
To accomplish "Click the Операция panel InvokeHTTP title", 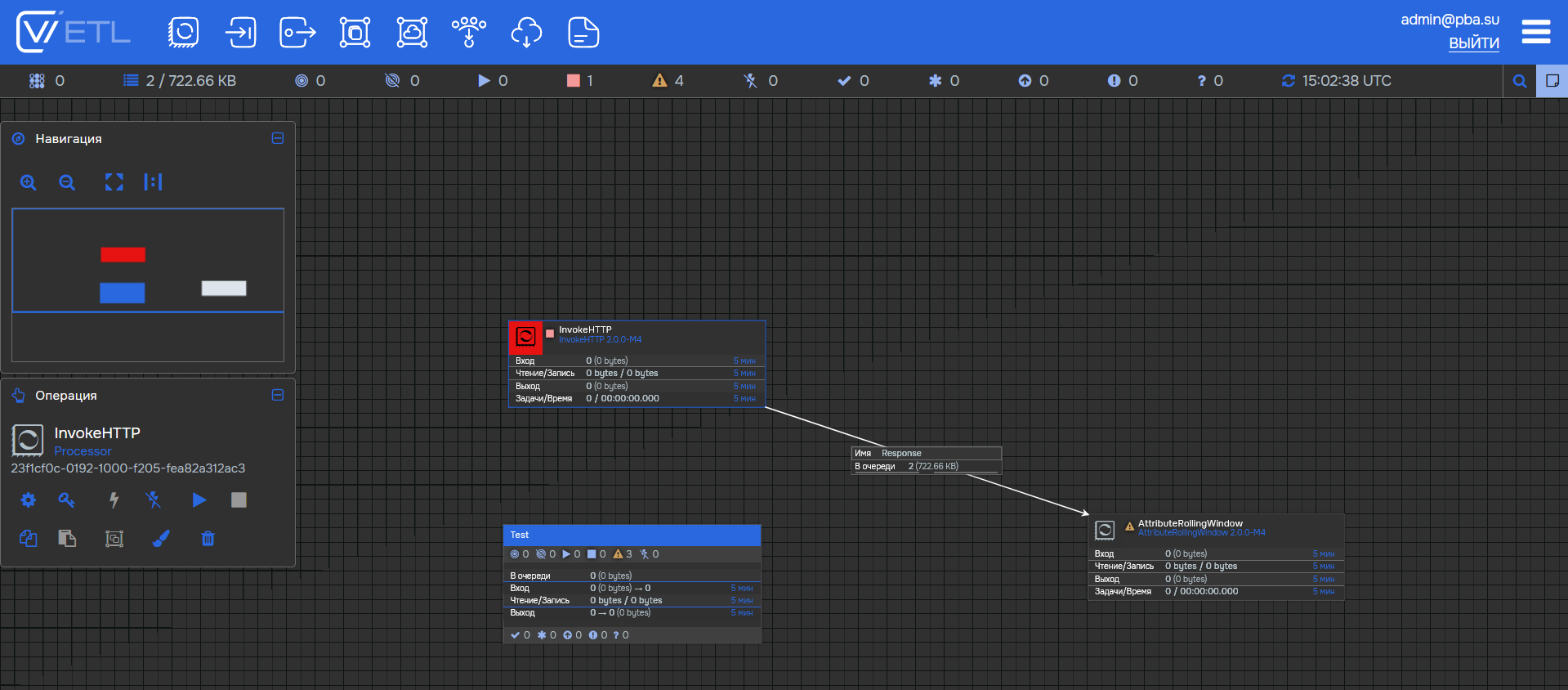I will 97,432.
